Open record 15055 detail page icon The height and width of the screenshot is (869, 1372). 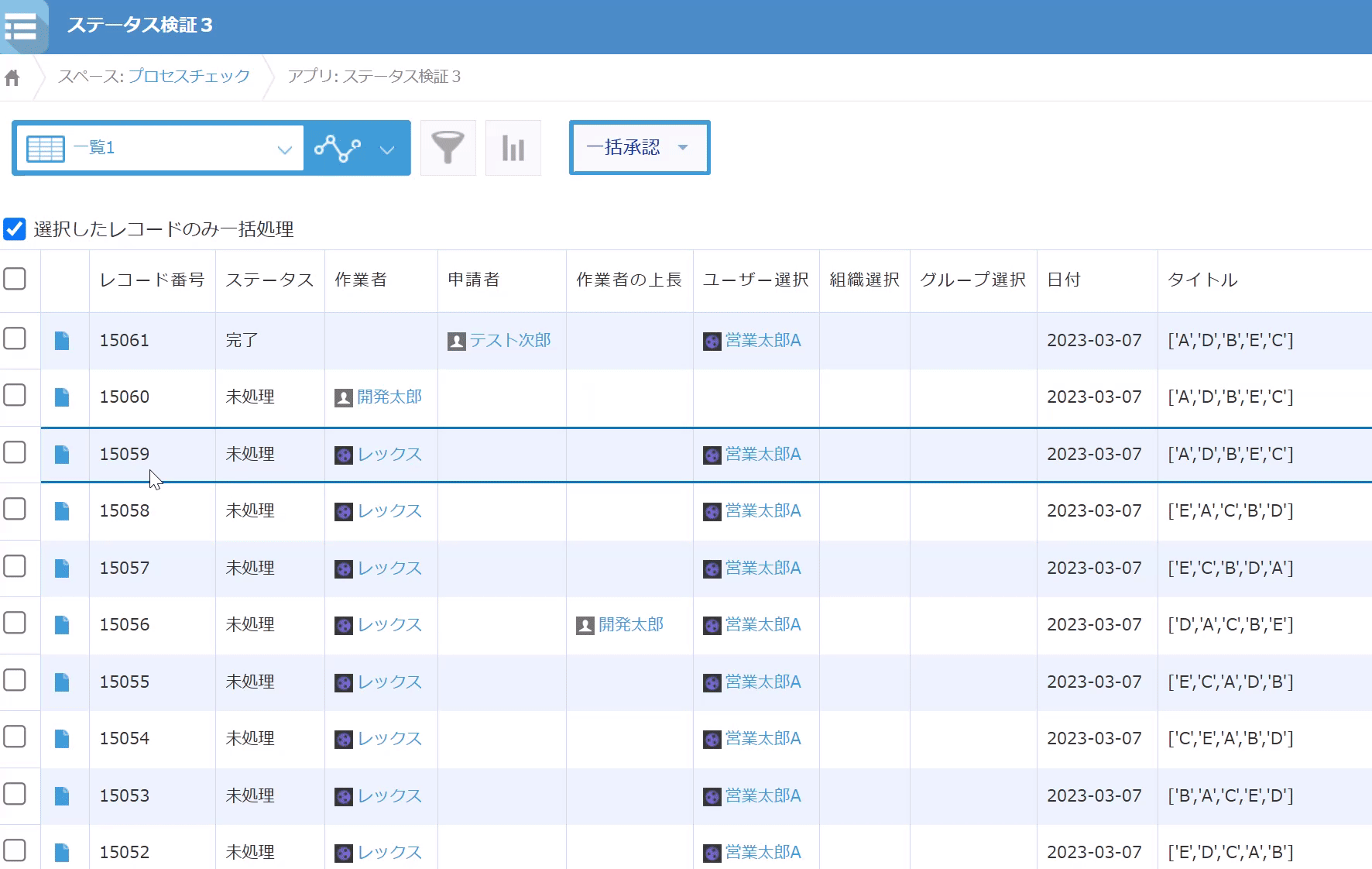[62, 682]
